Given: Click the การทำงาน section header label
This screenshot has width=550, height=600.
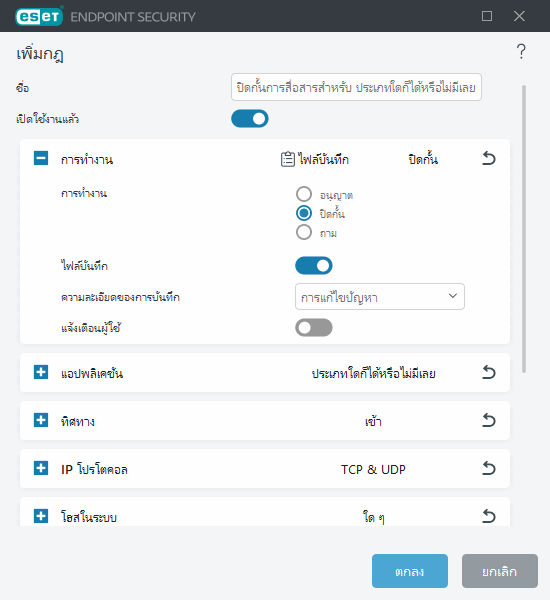Looking at the screenshot, I should point(87,160).
